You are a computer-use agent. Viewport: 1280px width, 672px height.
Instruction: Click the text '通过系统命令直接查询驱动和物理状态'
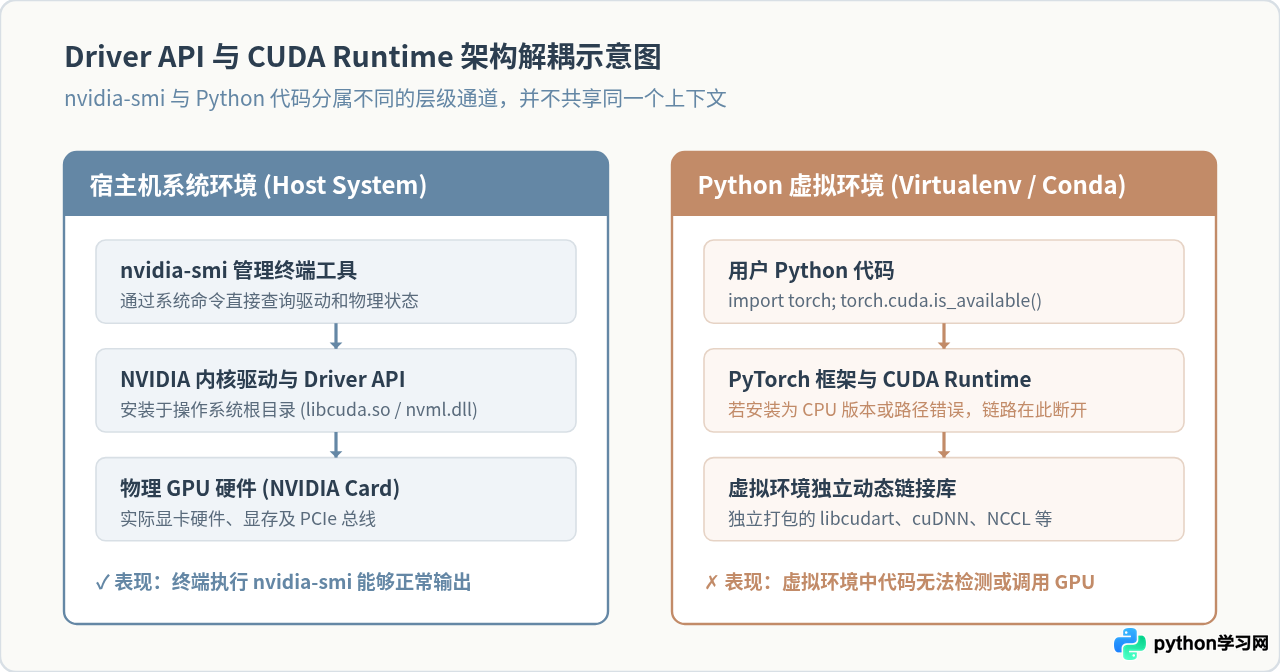pos(269,300)
